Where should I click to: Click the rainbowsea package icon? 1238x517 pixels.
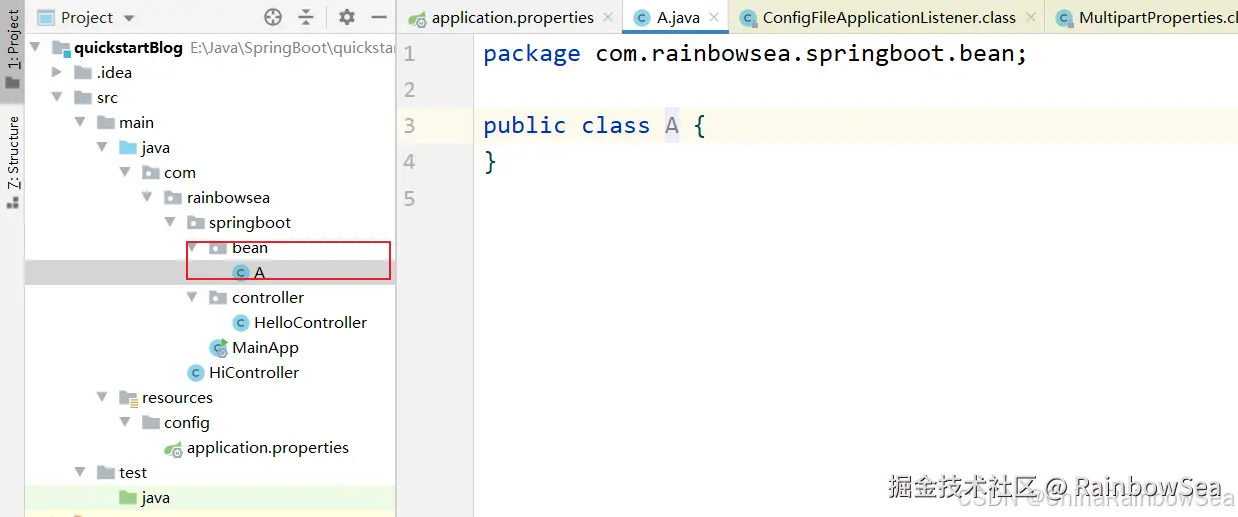coord(173,197)
